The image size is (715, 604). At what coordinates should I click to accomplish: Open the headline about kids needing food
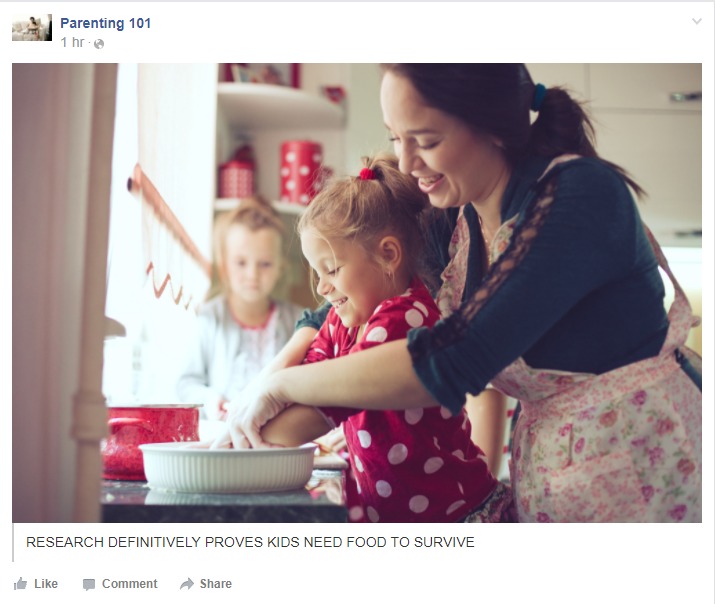click(250, 542)
